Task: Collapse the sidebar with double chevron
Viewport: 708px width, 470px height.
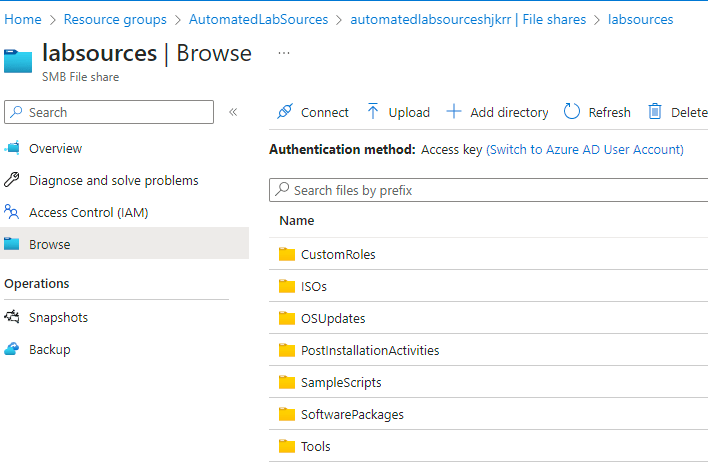Action: (x=233, y=112)
